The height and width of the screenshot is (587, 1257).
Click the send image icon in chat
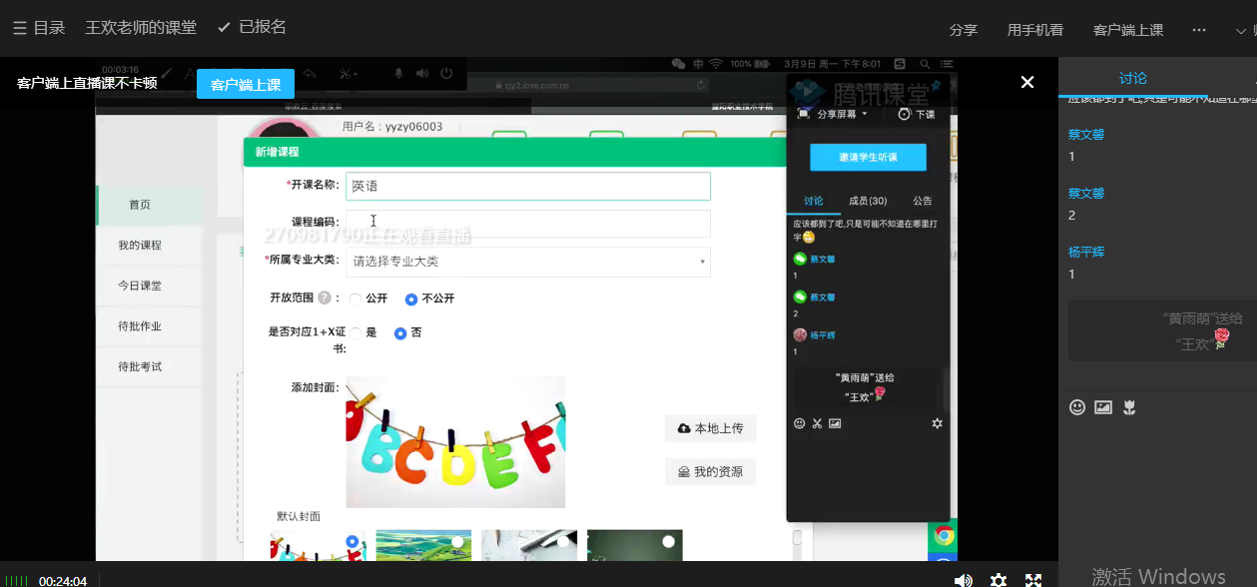pos(1103,407)
